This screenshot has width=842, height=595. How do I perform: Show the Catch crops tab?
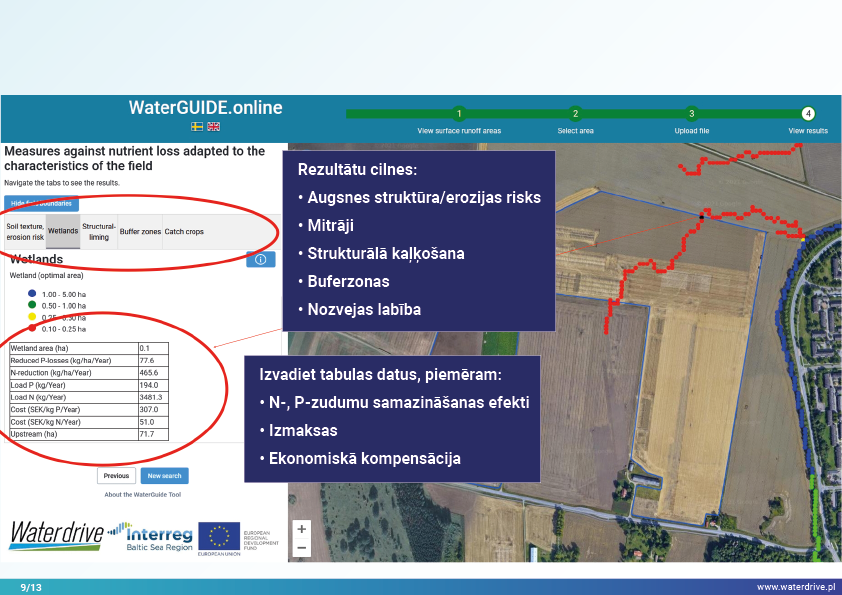[183, 232]
